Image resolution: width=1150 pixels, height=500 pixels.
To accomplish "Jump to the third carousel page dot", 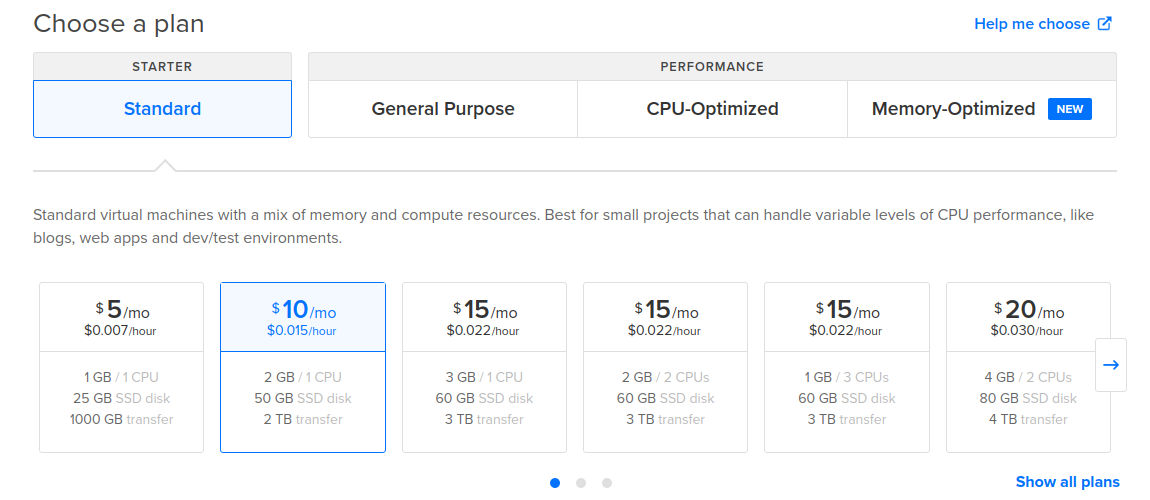I will tap(607, 483).
